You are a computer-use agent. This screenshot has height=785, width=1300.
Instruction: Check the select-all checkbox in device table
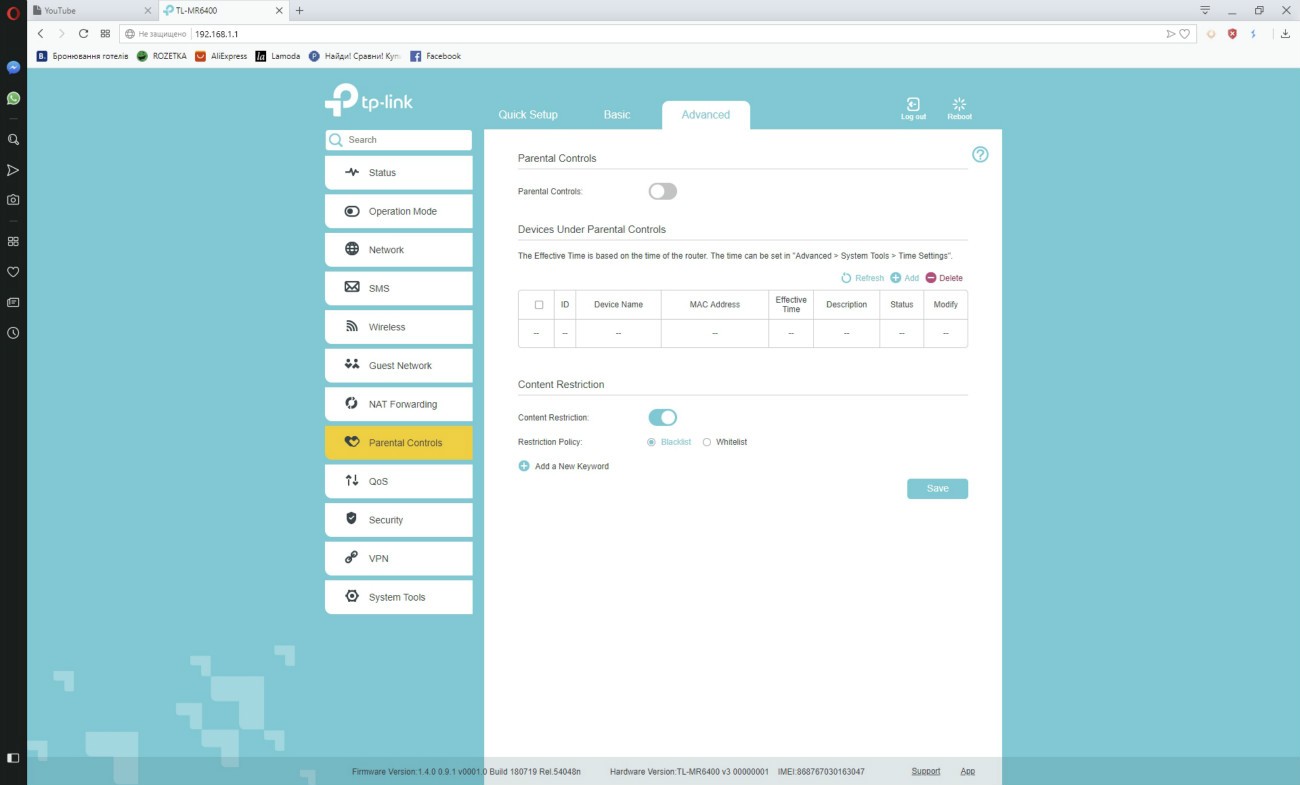(x=539, y=305)
